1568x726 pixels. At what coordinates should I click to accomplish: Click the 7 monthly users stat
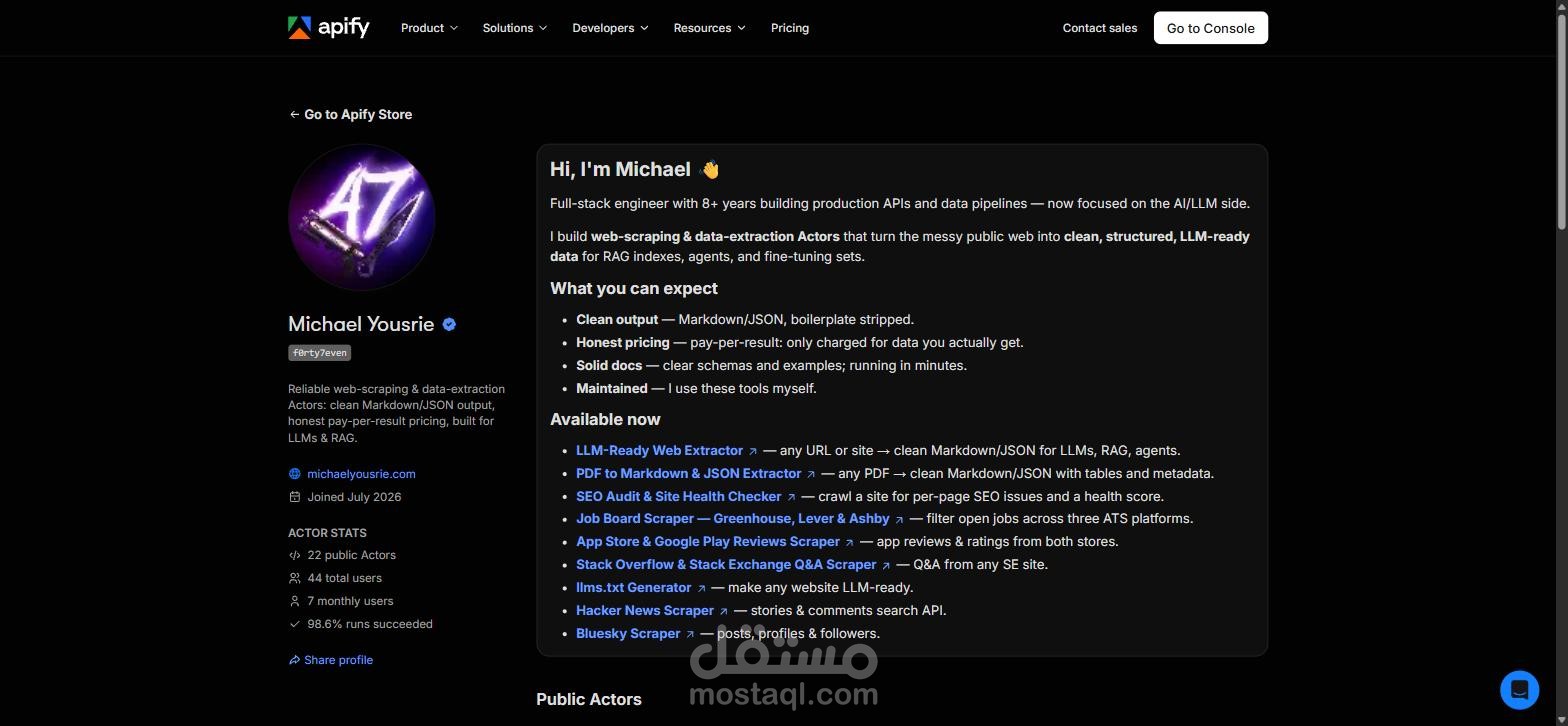tap(350, 601)
